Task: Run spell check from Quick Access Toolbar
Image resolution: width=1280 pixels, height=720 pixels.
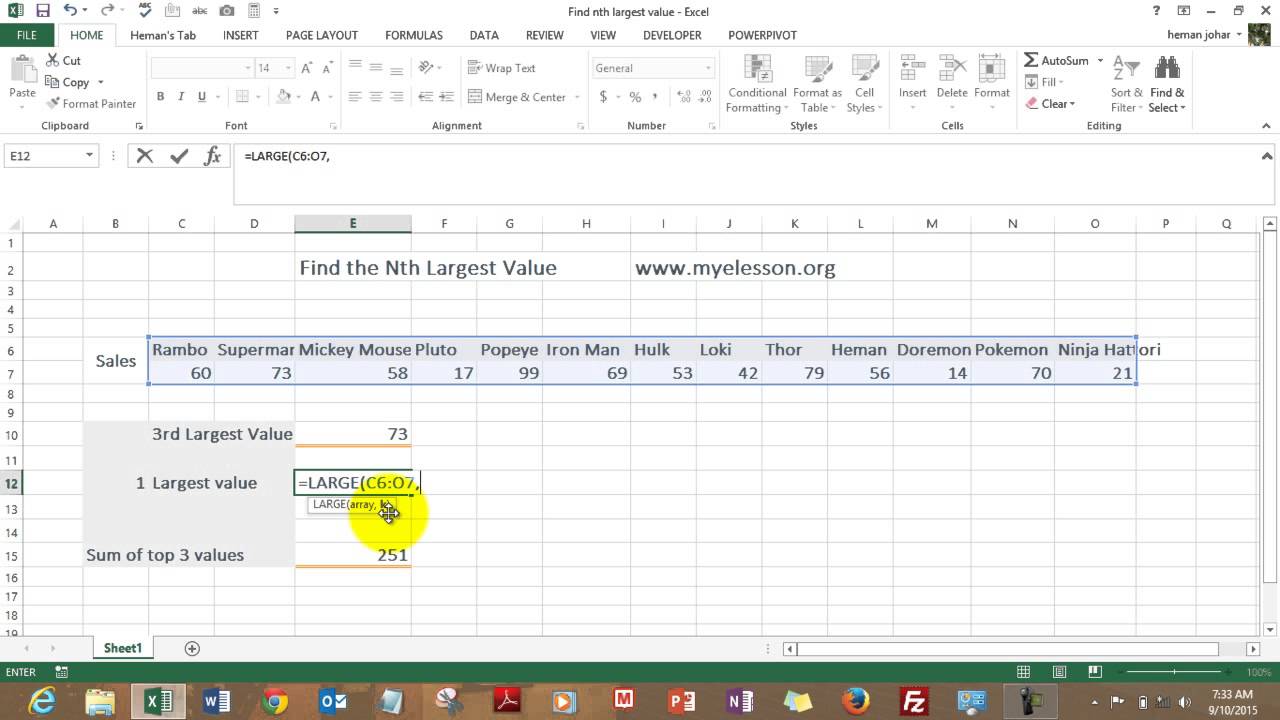Action: 145,11
